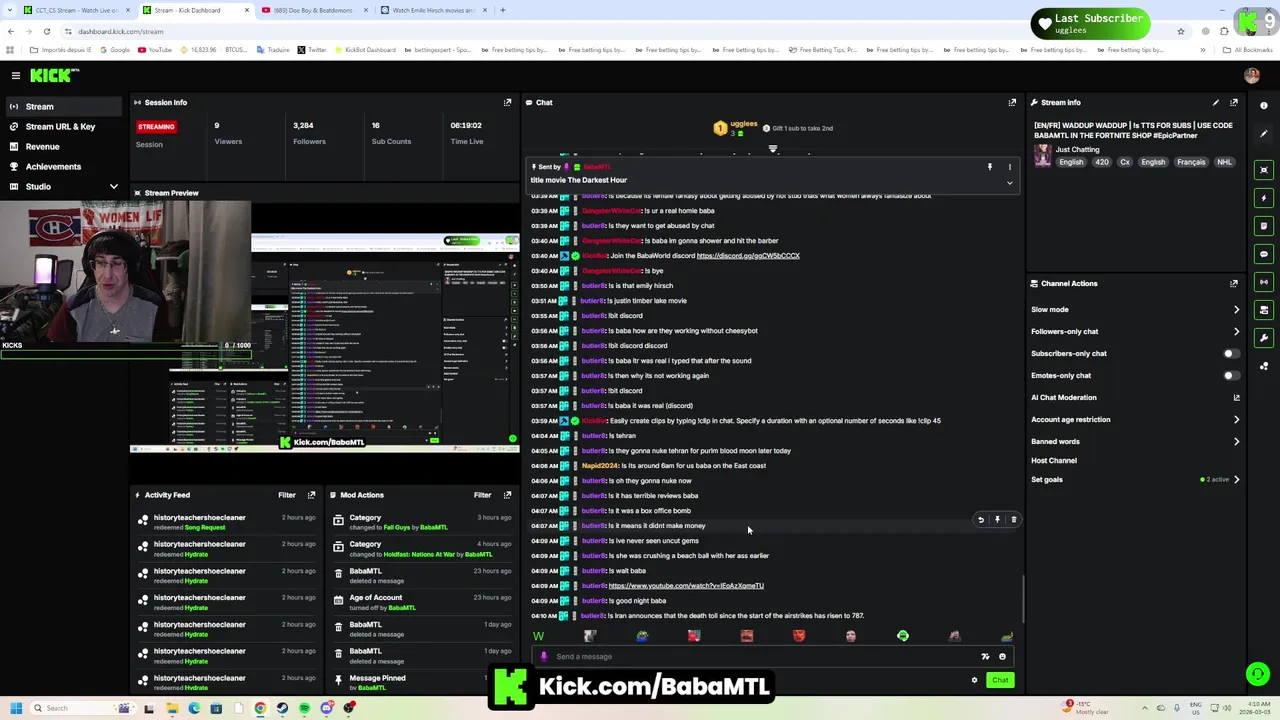Click the wrench icon in right sidebar

pyautogui.click(x=1264, y=338)
